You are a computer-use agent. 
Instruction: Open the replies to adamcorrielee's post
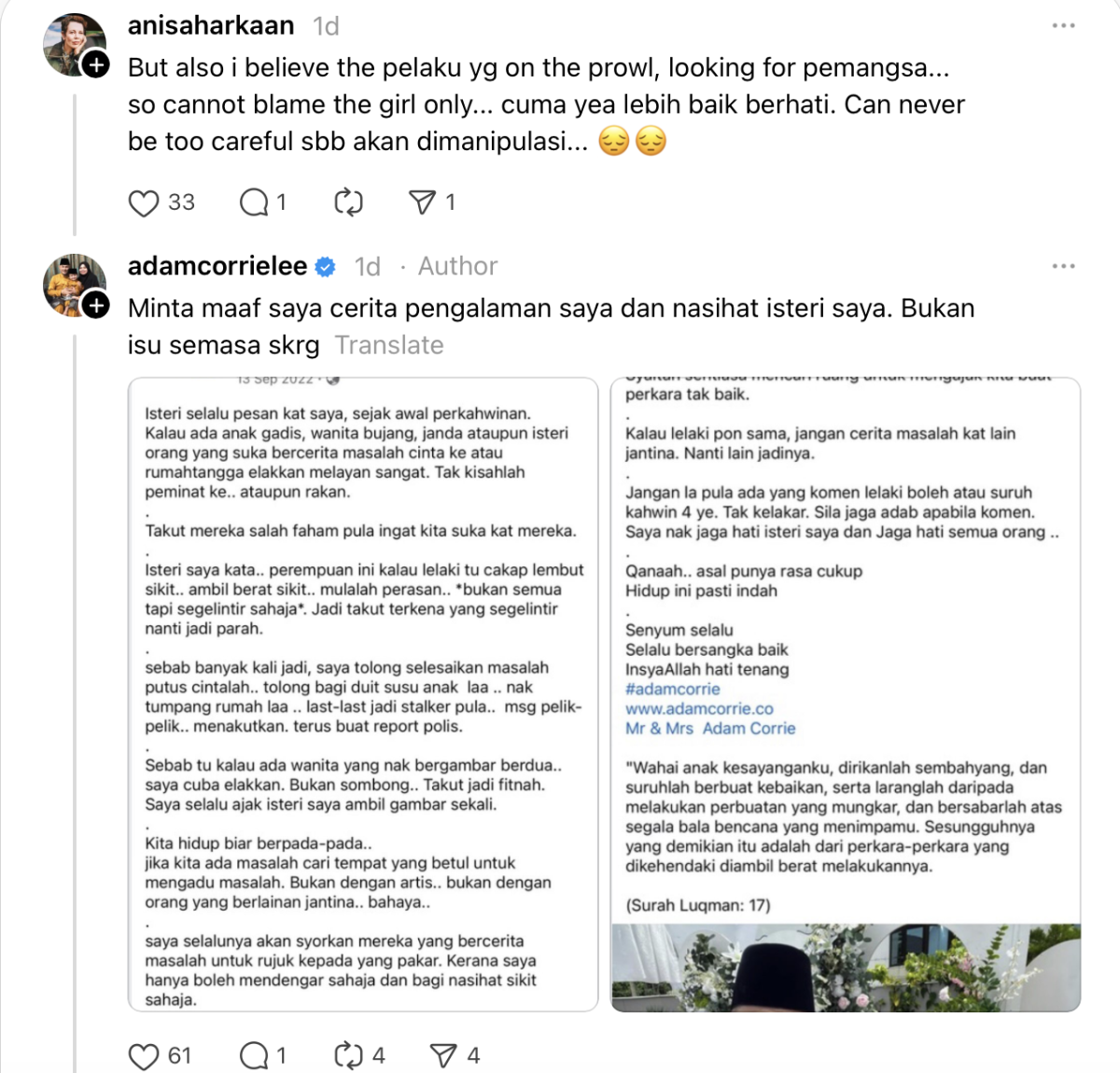[x=254, y=1056]
